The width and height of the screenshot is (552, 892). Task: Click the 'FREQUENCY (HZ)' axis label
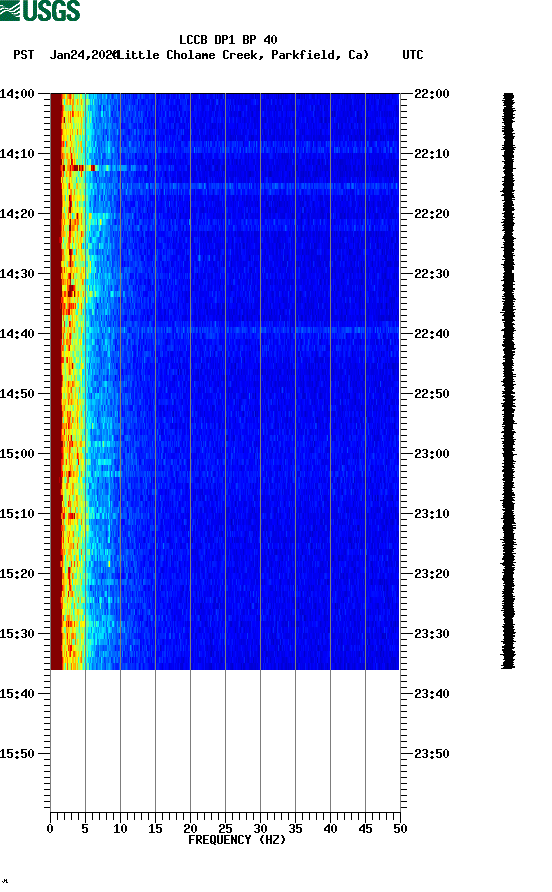[x=237, y=840]
